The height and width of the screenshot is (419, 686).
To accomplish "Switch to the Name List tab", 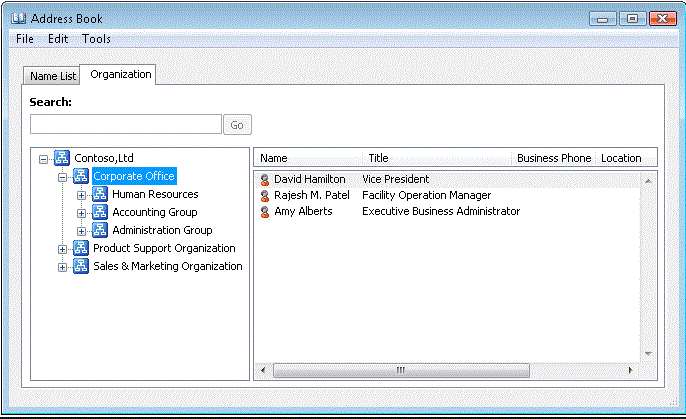I will click(53, 76).
